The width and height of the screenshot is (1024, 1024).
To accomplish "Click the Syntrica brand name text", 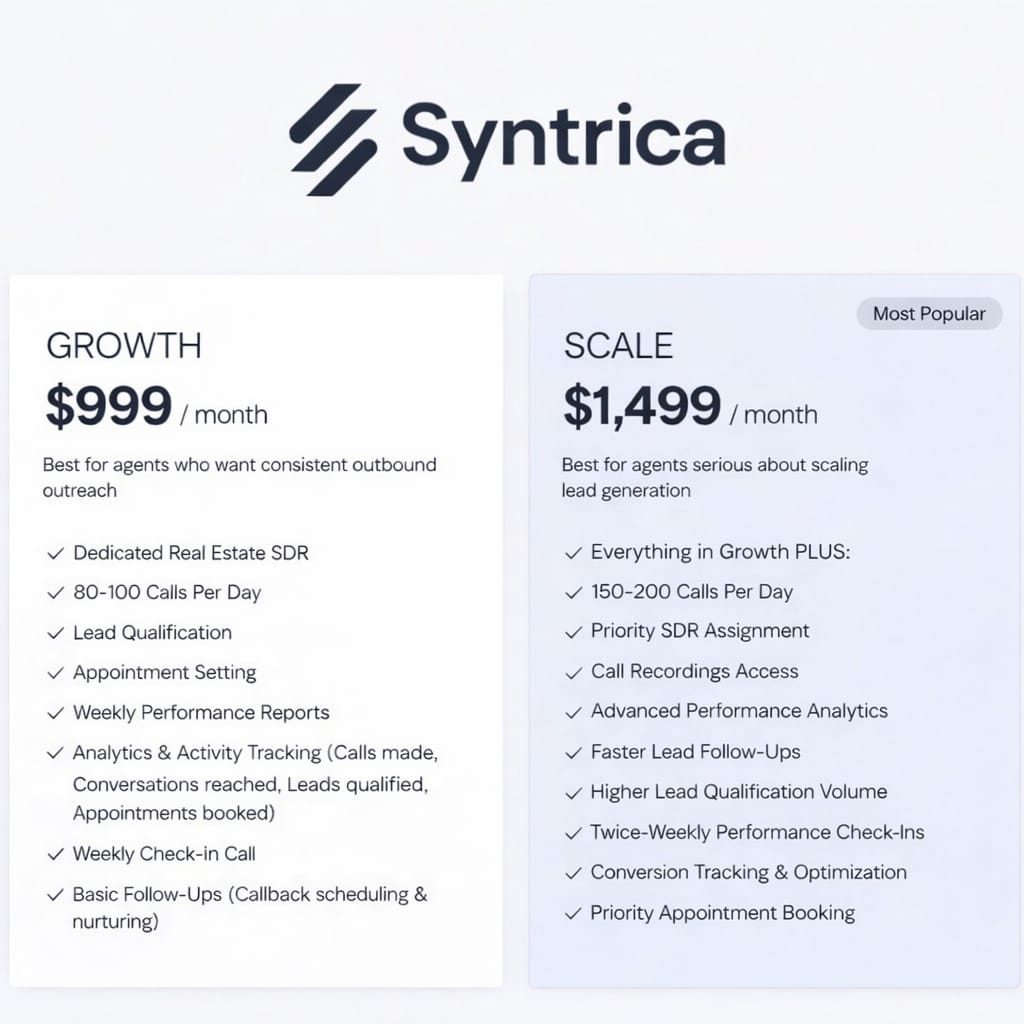I will pyautogui.click(x=564, y=136).
